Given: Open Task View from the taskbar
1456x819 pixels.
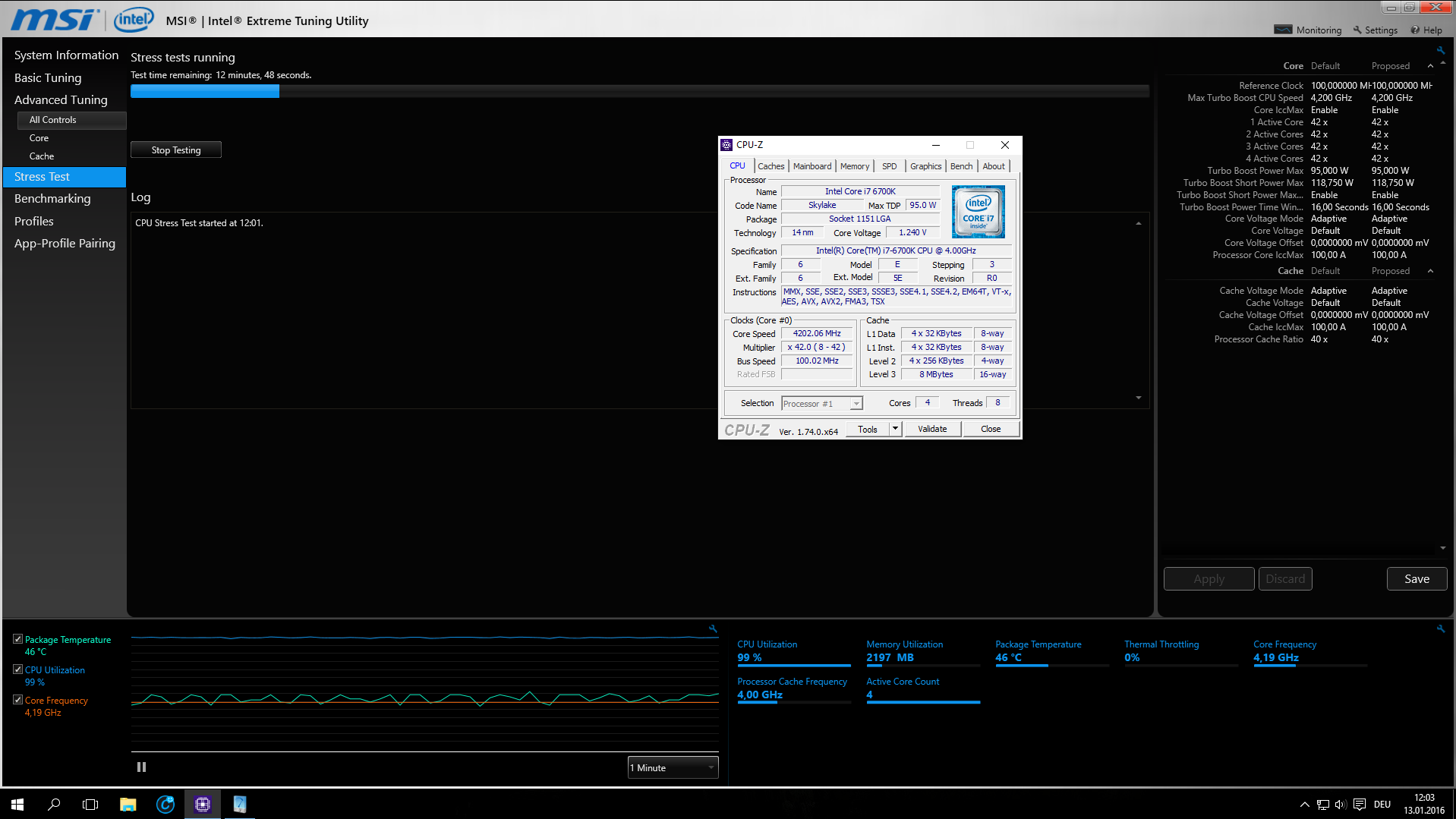Looking at the screenshot, I should 90,804.
